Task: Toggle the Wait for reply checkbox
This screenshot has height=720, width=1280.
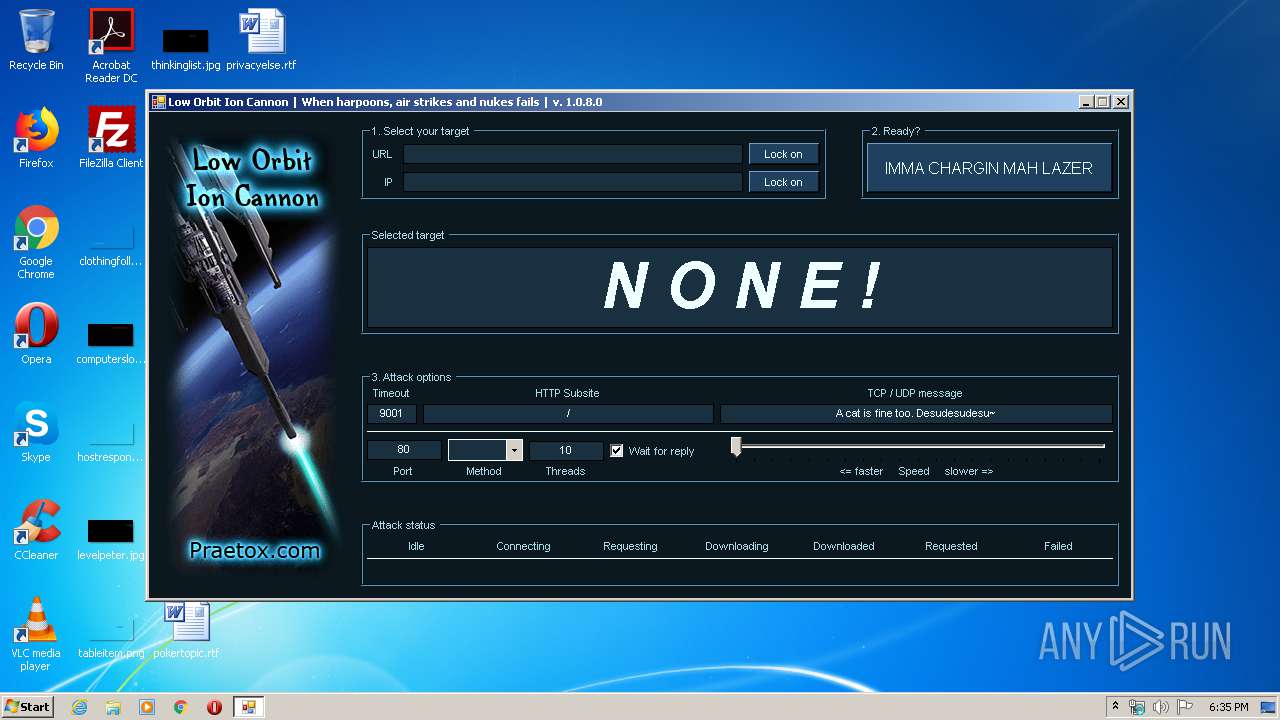Action: pyautogui.click(x=617, y=451)
